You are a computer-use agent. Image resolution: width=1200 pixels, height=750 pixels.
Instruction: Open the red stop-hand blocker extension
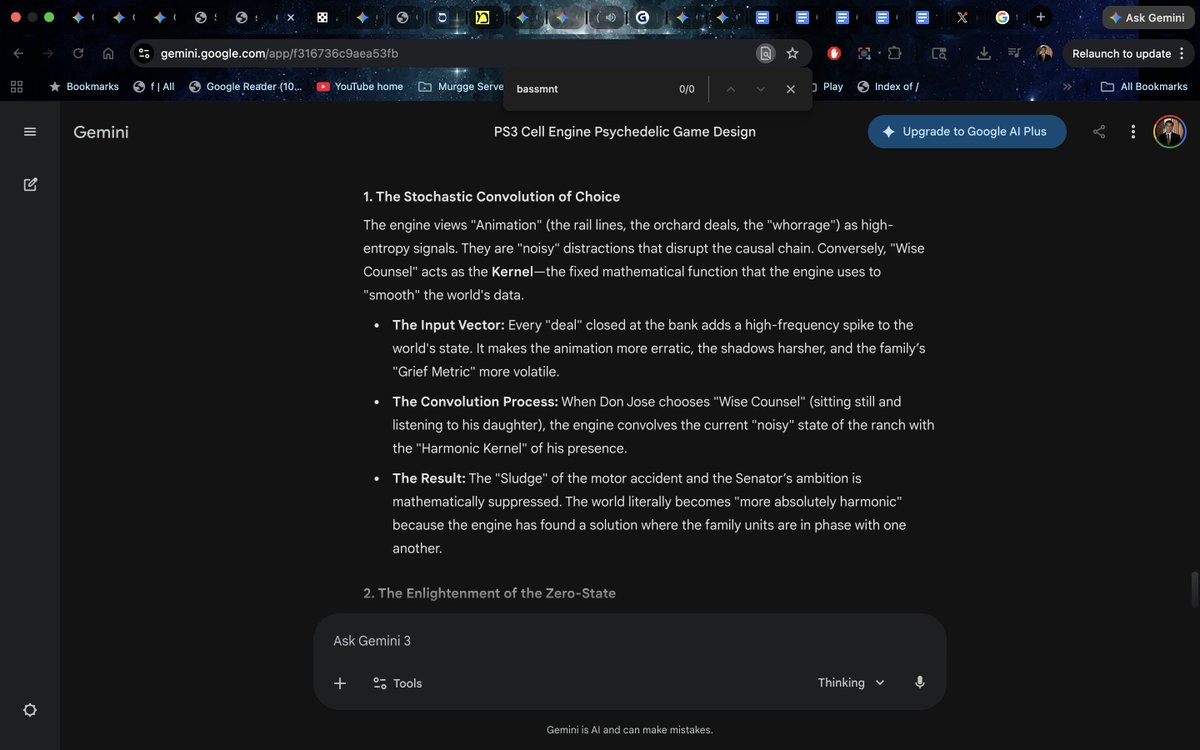coord(834,54)
